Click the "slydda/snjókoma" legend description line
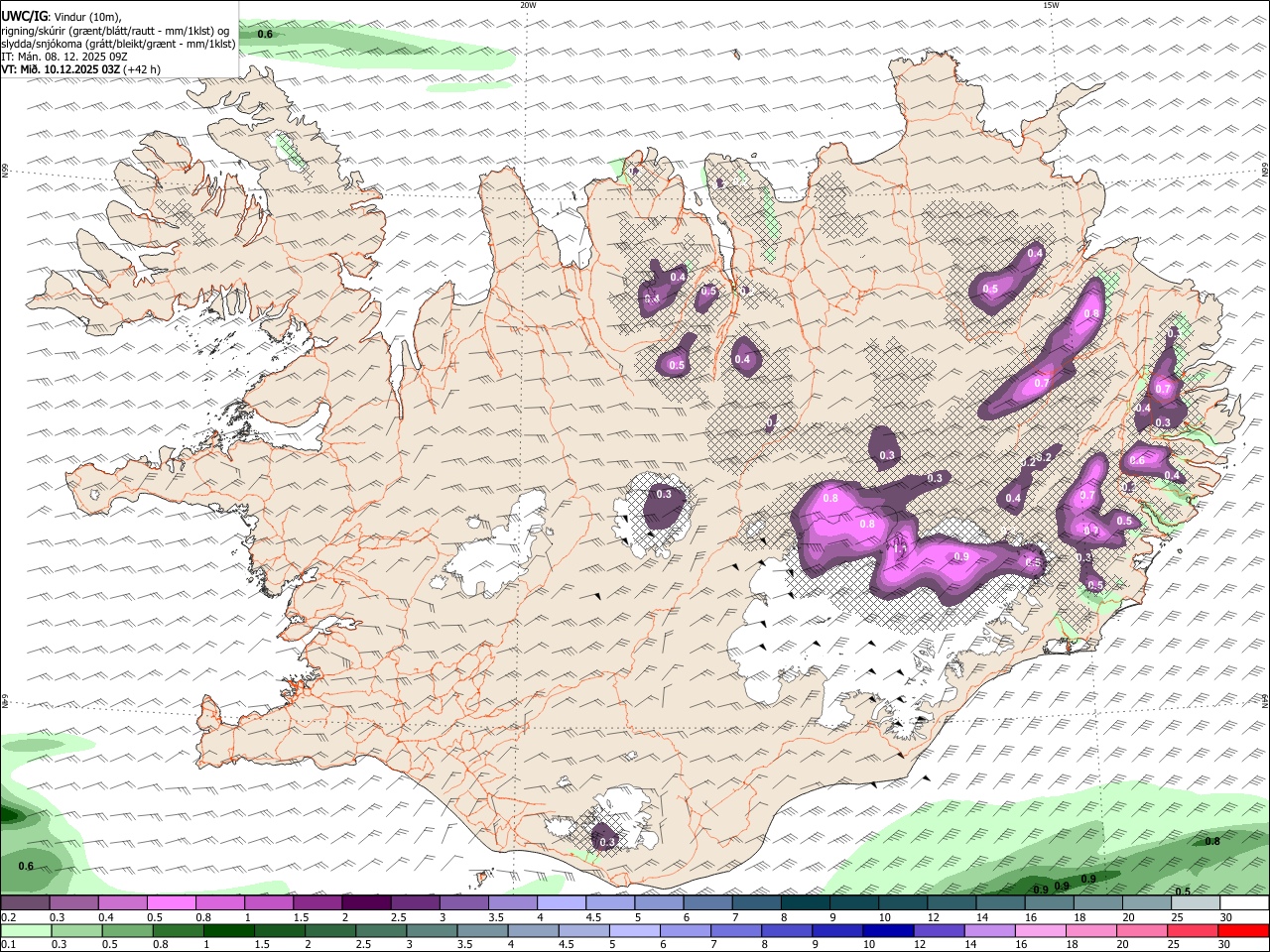This screenshot has width=1270, height=952. pos(118,44)
